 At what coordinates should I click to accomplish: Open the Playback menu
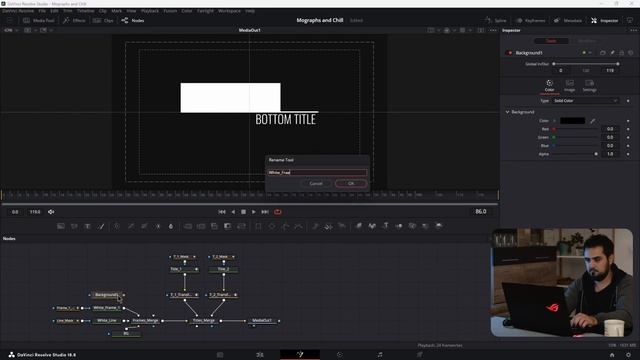(x=150, y=11)
